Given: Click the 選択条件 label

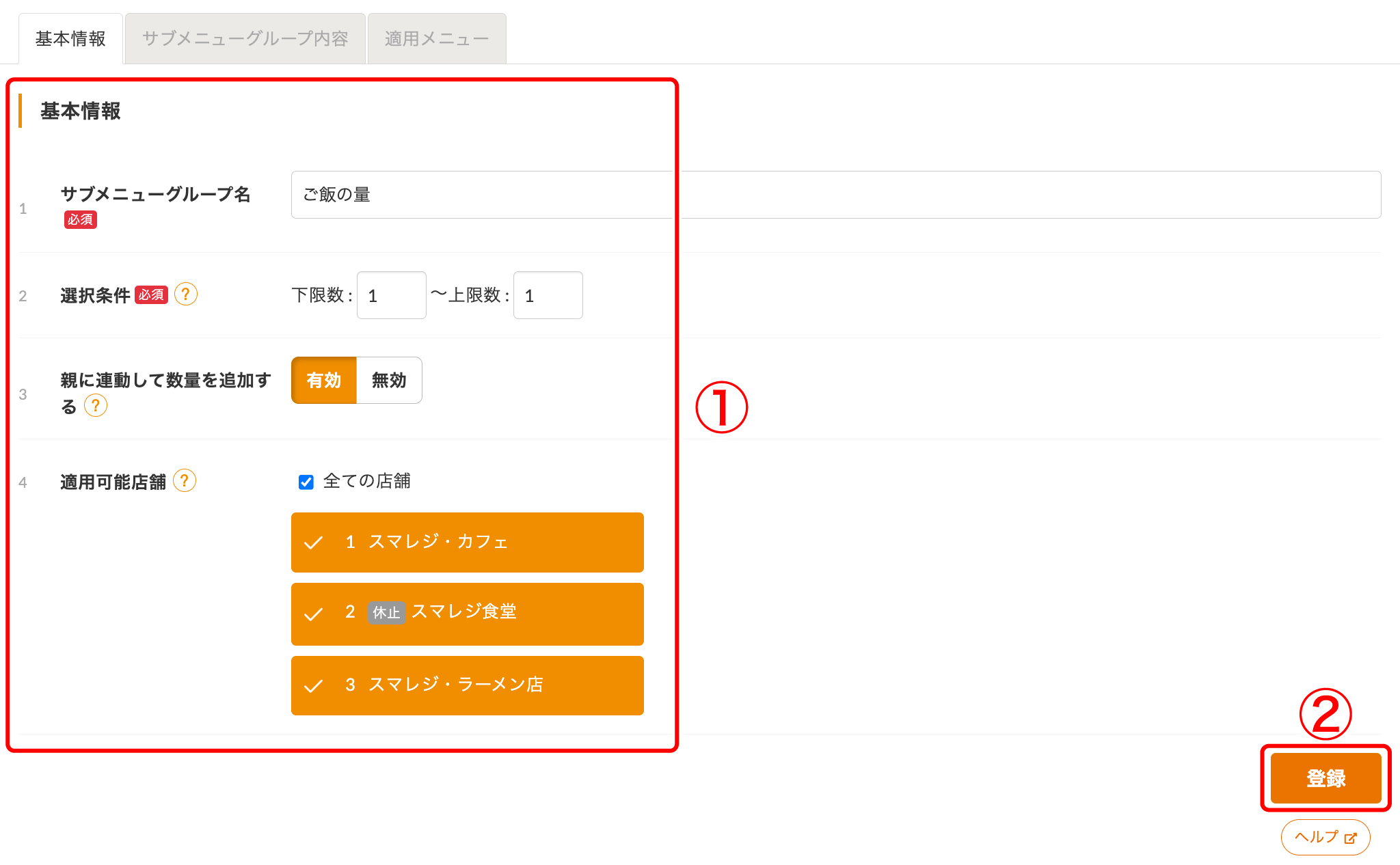Looking at the screenshot, I should point(95,295).
